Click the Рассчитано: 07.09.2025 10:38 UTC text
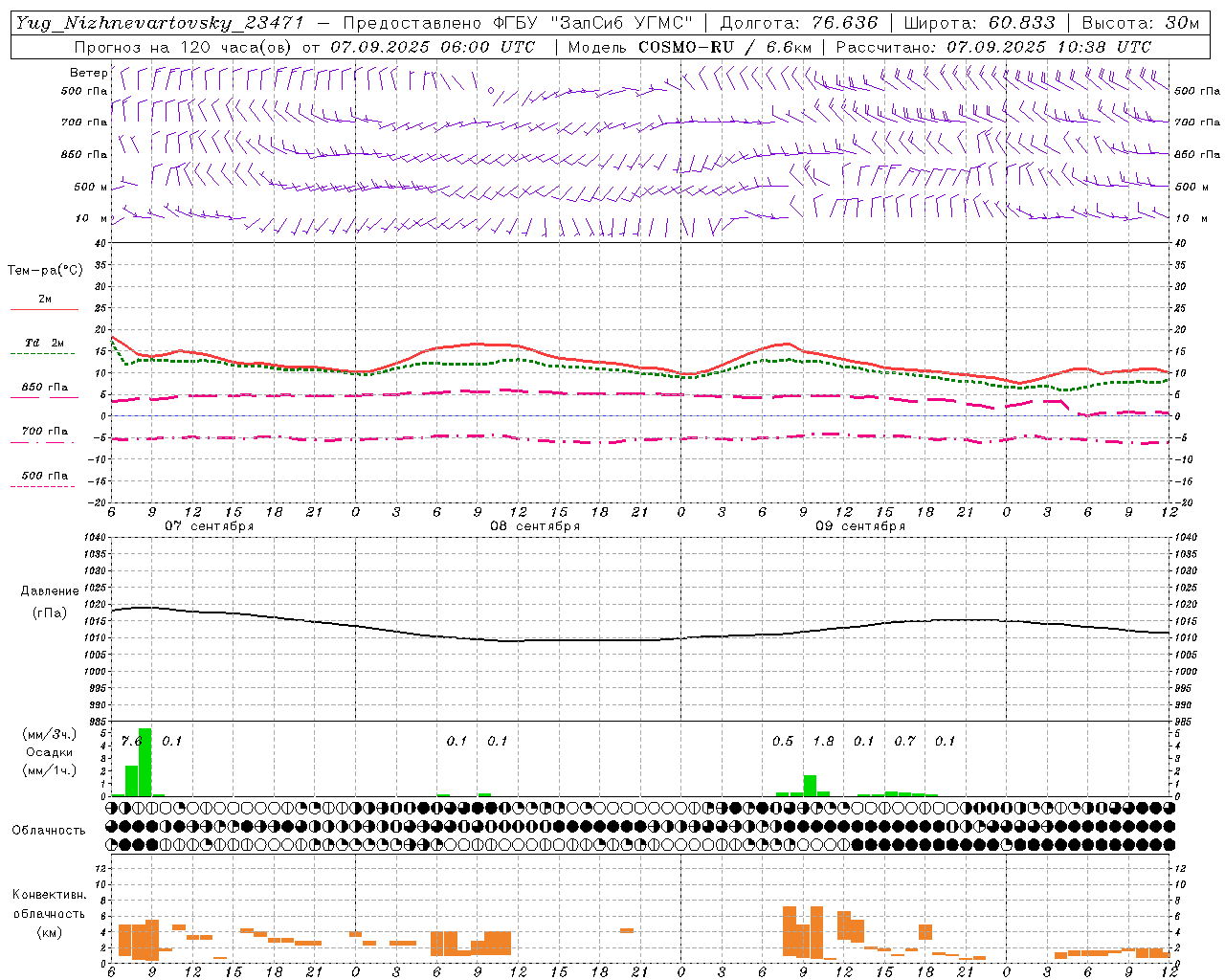Screen dimensions: 1225x980 pos(993,47)
